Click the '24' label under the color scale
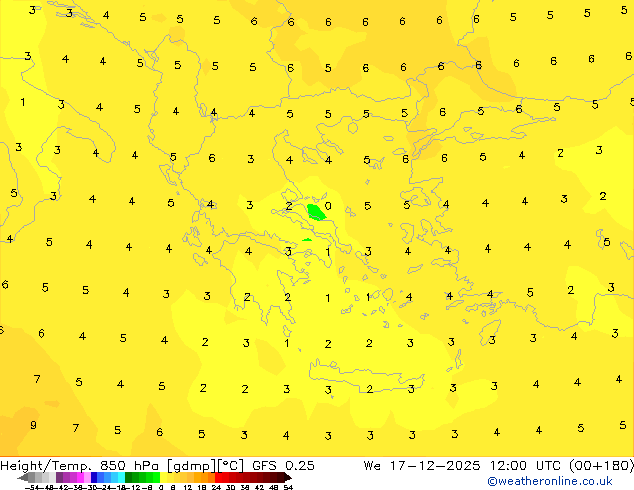 point(216,487)
